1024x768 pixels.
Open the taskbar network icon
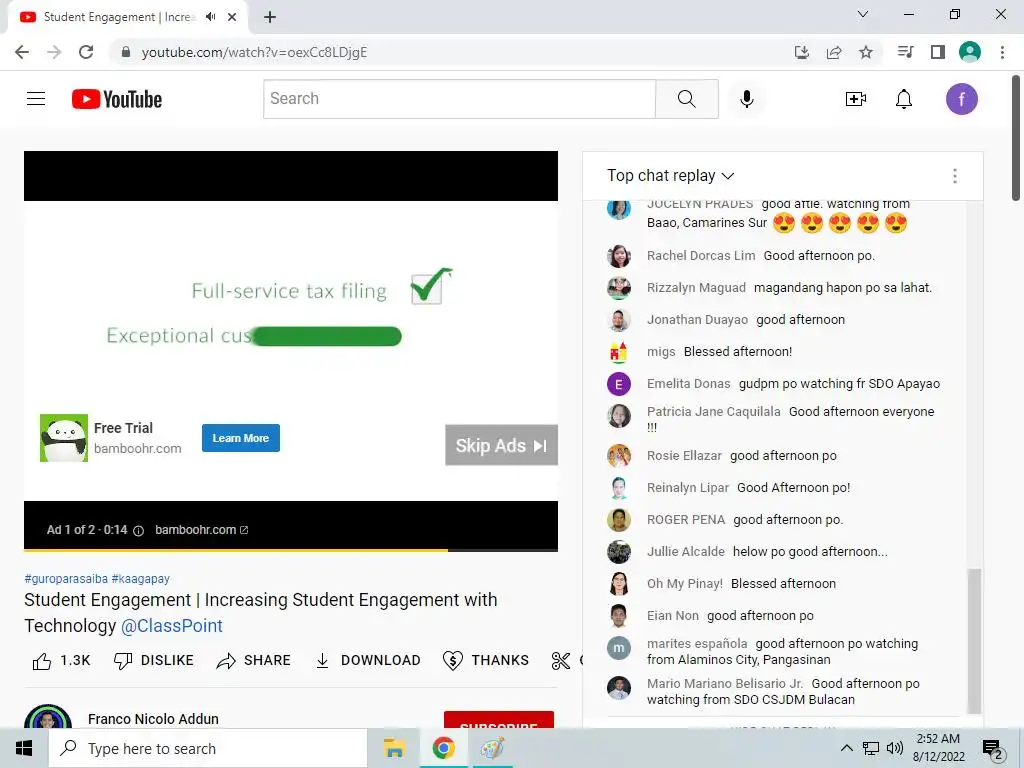(871, 748)
